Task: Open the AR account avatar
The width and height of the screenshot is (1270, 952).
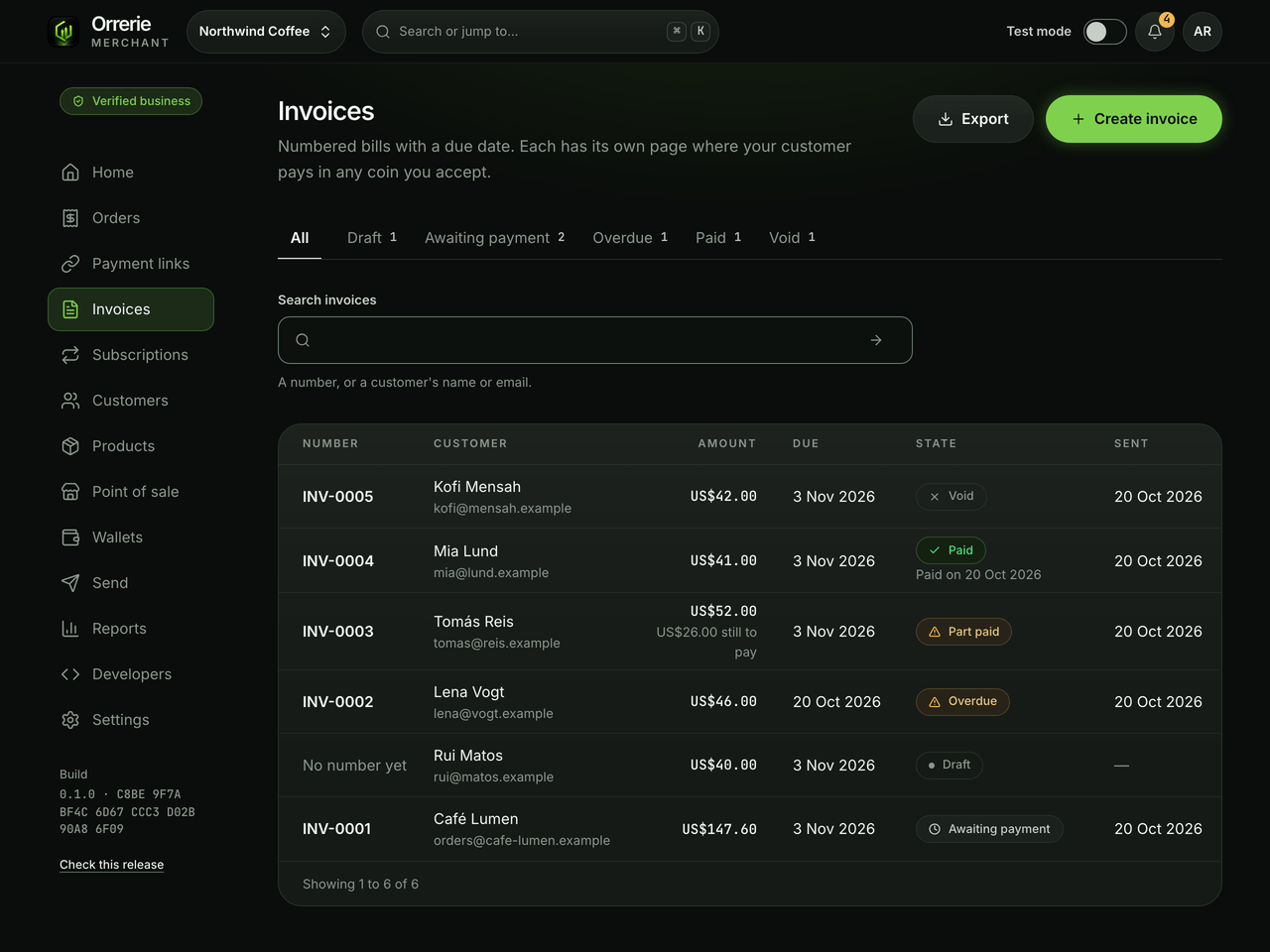Action: pyautogui.click(x=1203, y=32)
